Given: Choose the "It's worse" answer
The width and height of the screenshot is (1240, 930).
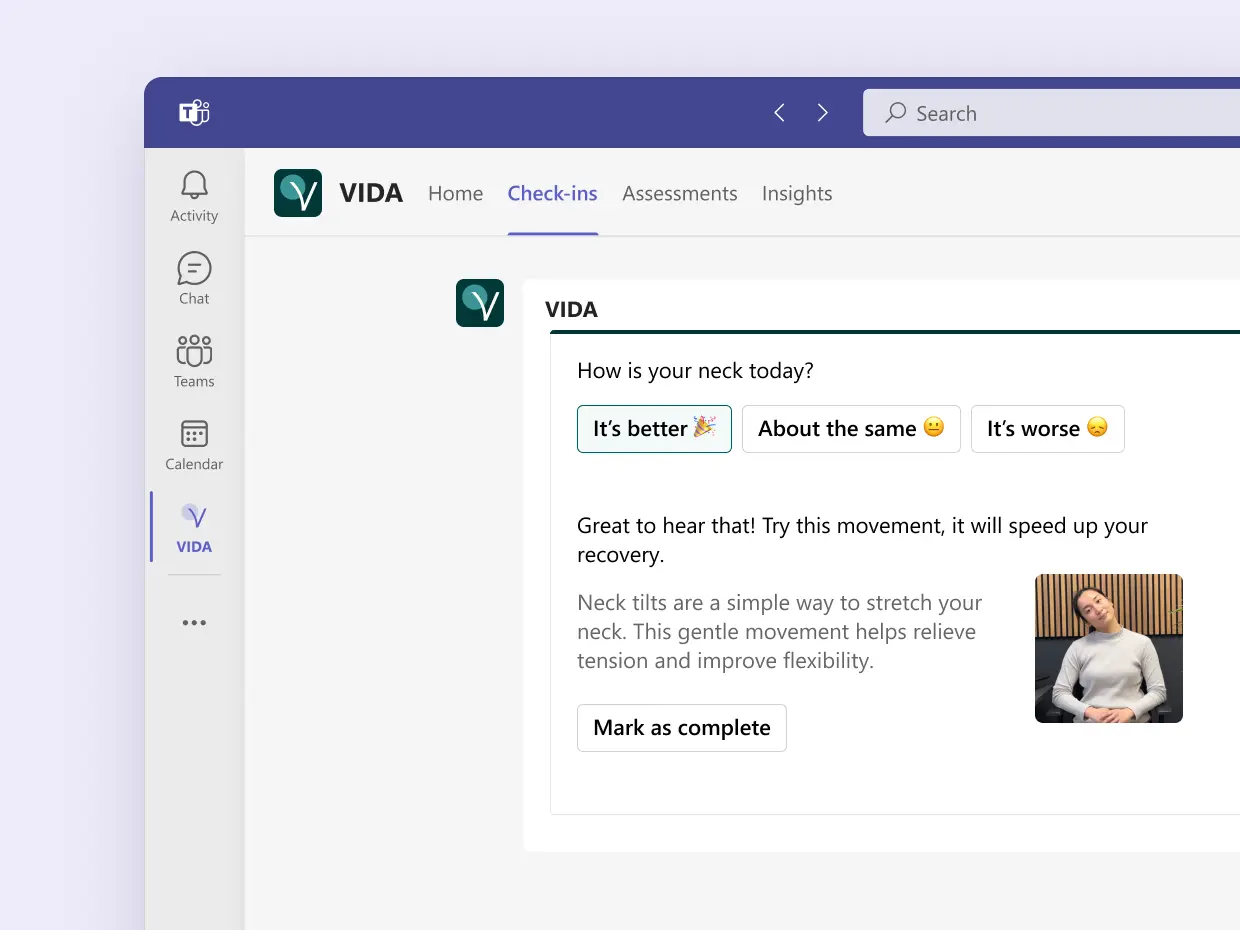Looking at the screenshot, I should tap(1048, 429).
